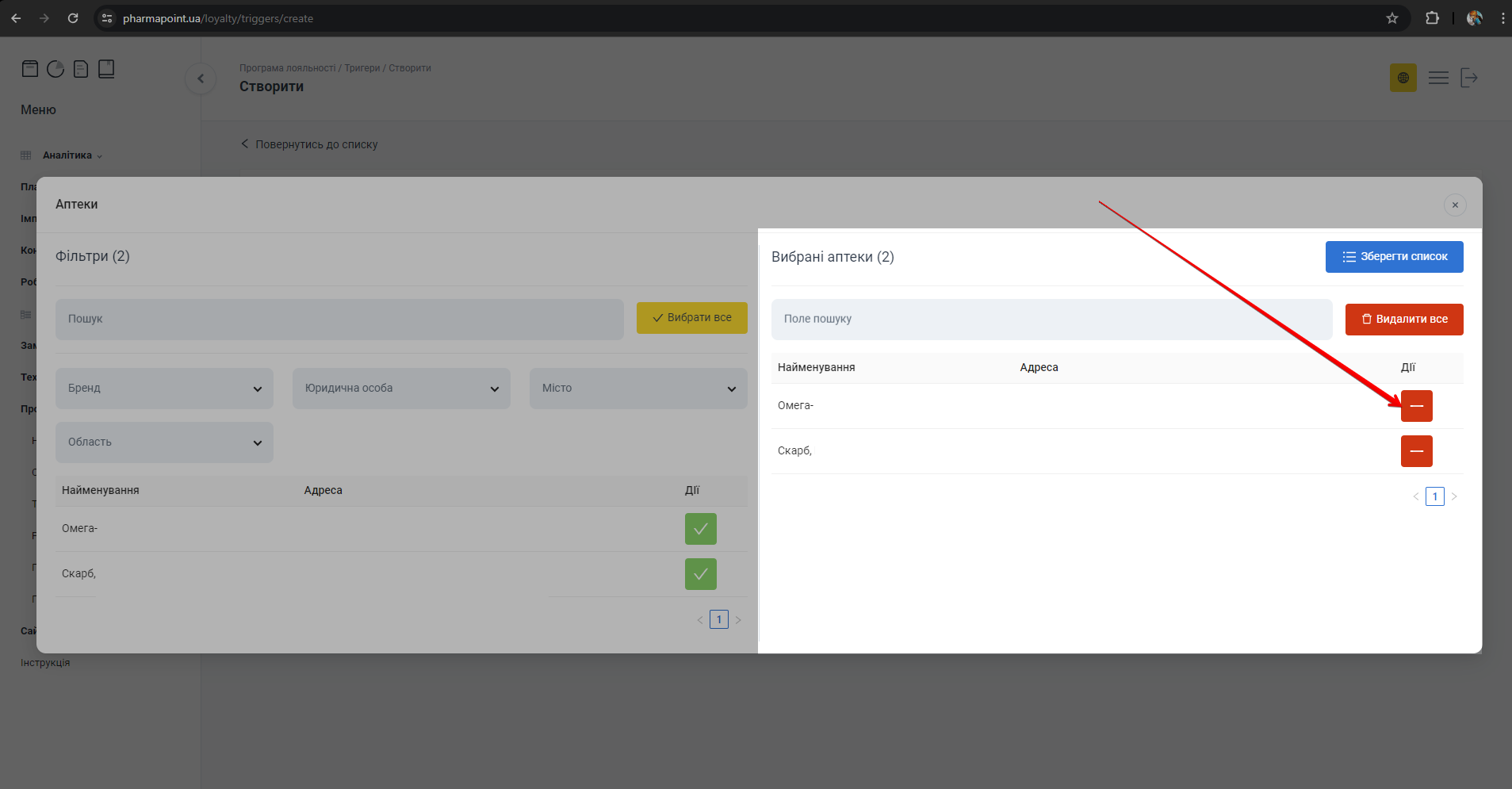
Task: Toggle green checkmark for Омега- pharmacy
Action: coord(700,529)
